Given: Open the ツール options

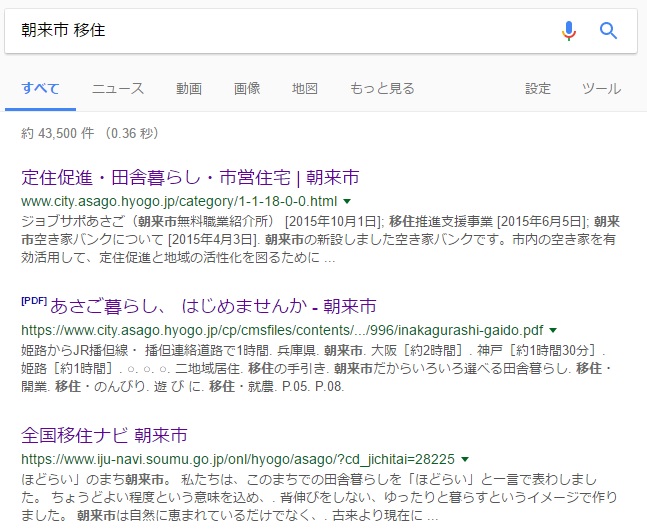Looking at the screenshot, I should click(x=602, y=89).
